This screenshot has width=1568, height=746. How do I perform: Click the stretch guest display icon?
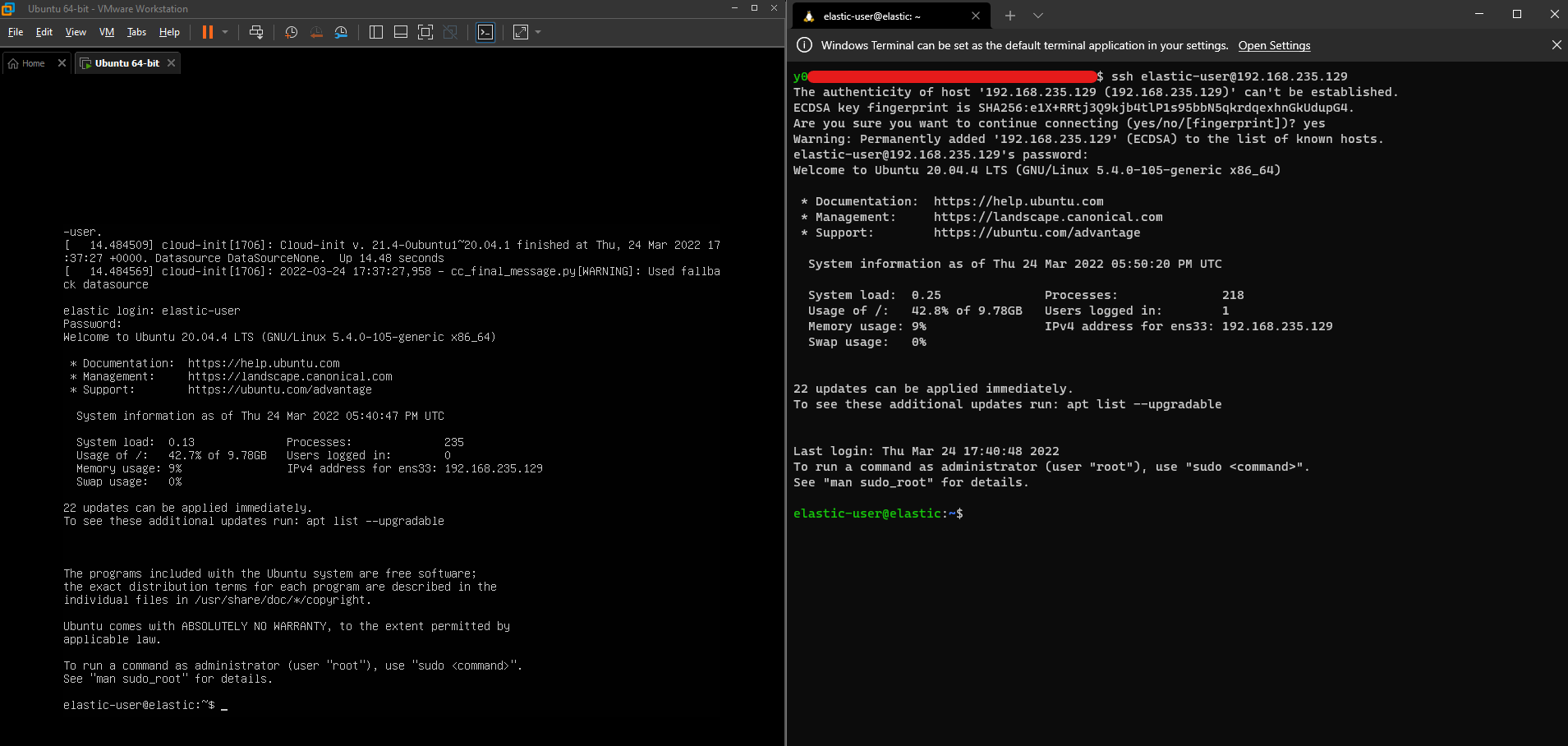pyautogui.click(x=521, y=32)
